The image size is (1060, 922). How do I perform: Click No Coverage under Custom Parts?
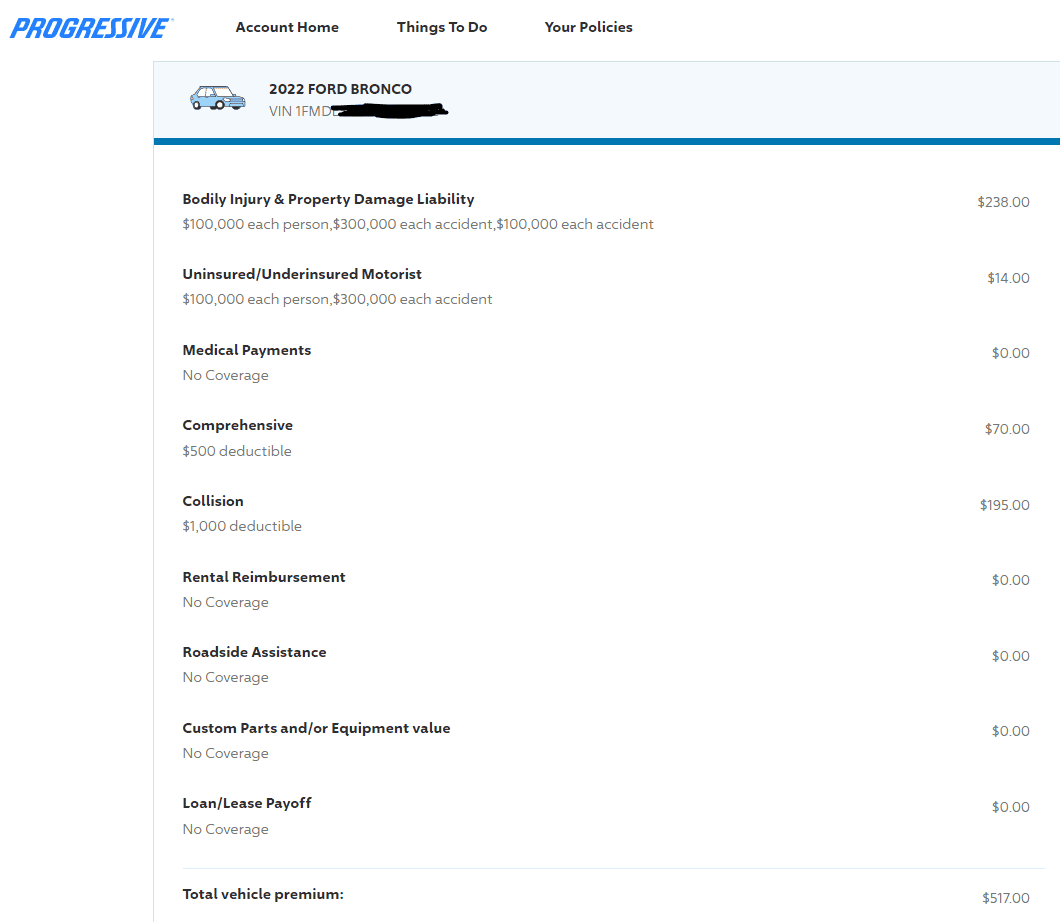226,753
